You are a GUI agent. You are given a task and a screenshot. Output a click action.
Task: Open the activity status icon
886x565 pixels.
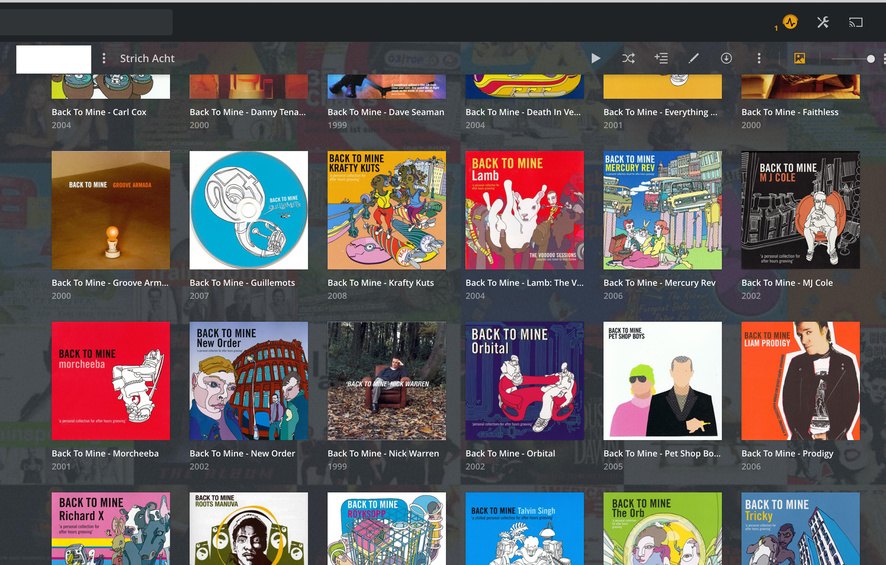(790, 23)
